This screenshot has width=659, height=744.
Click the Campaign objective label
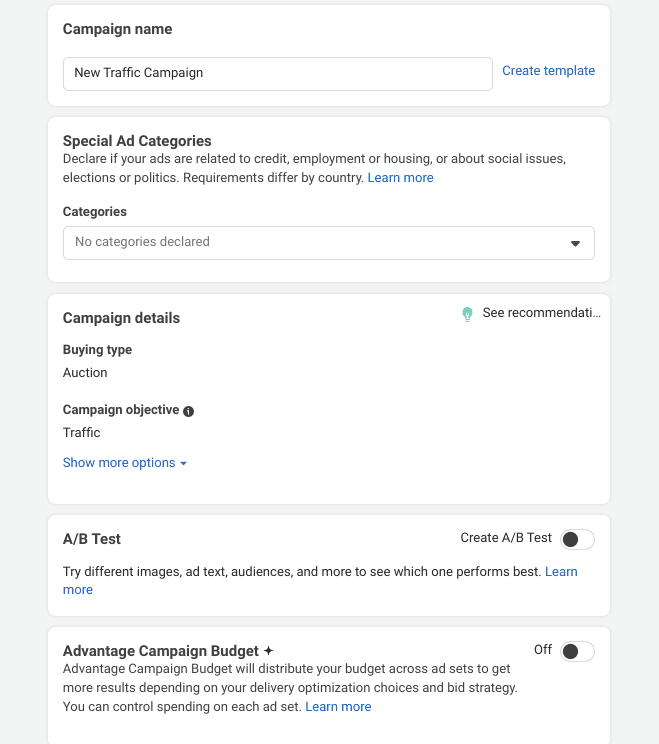[x=121, y=409]
